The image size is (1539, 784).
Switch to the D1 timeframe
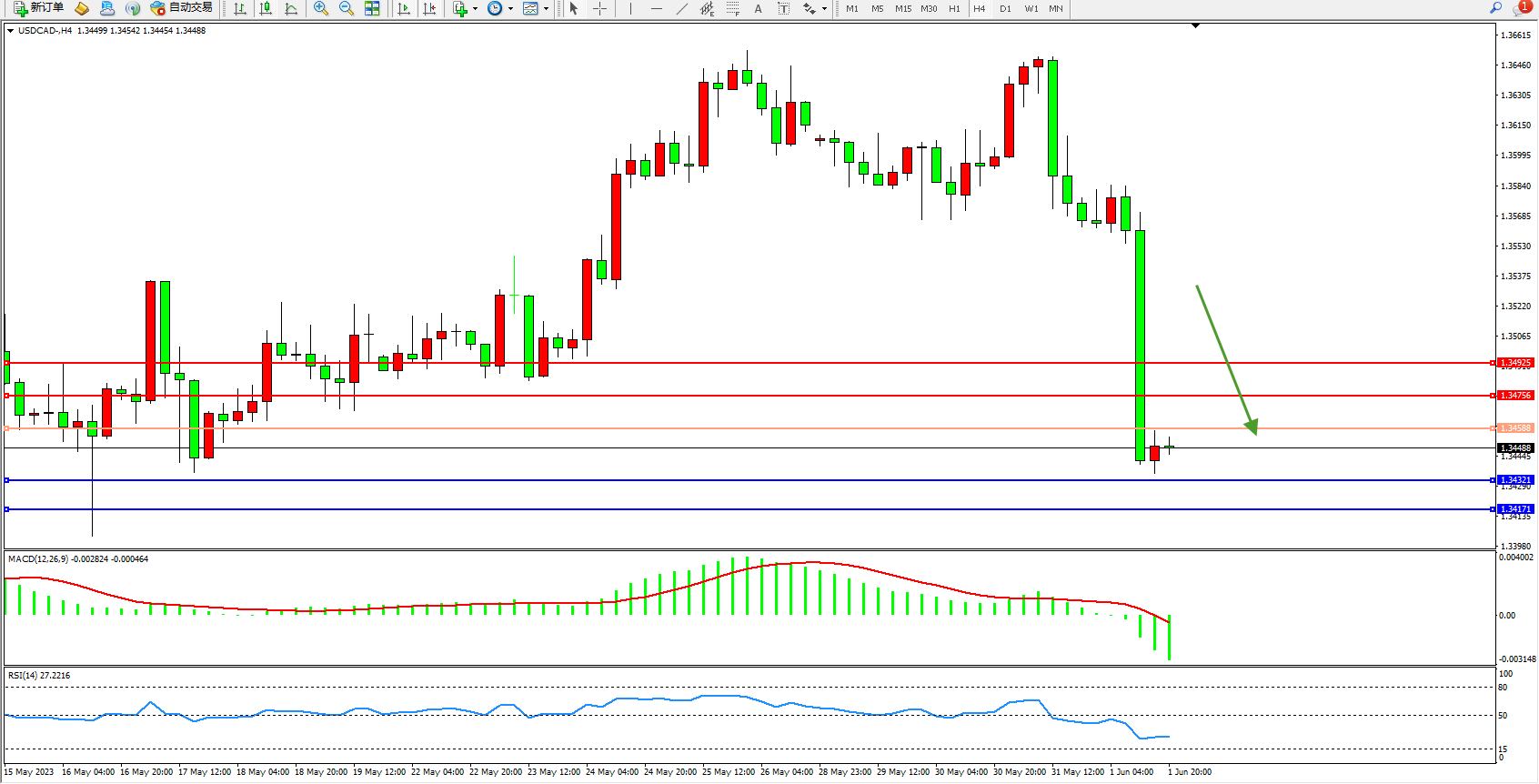[1005, 8]
